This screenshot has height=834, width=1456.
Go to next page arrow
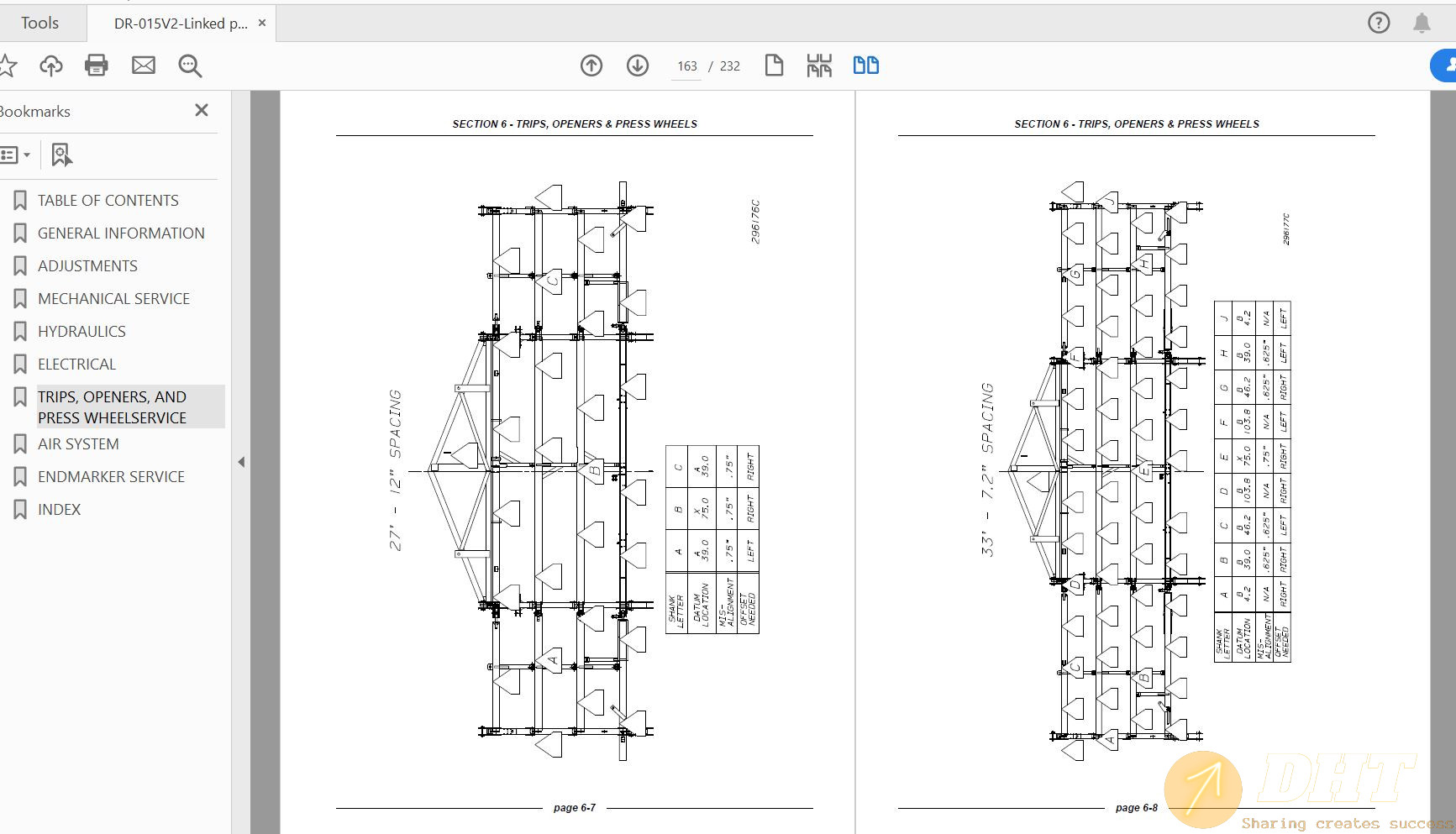pyautogui.click(x=638, y=66)
